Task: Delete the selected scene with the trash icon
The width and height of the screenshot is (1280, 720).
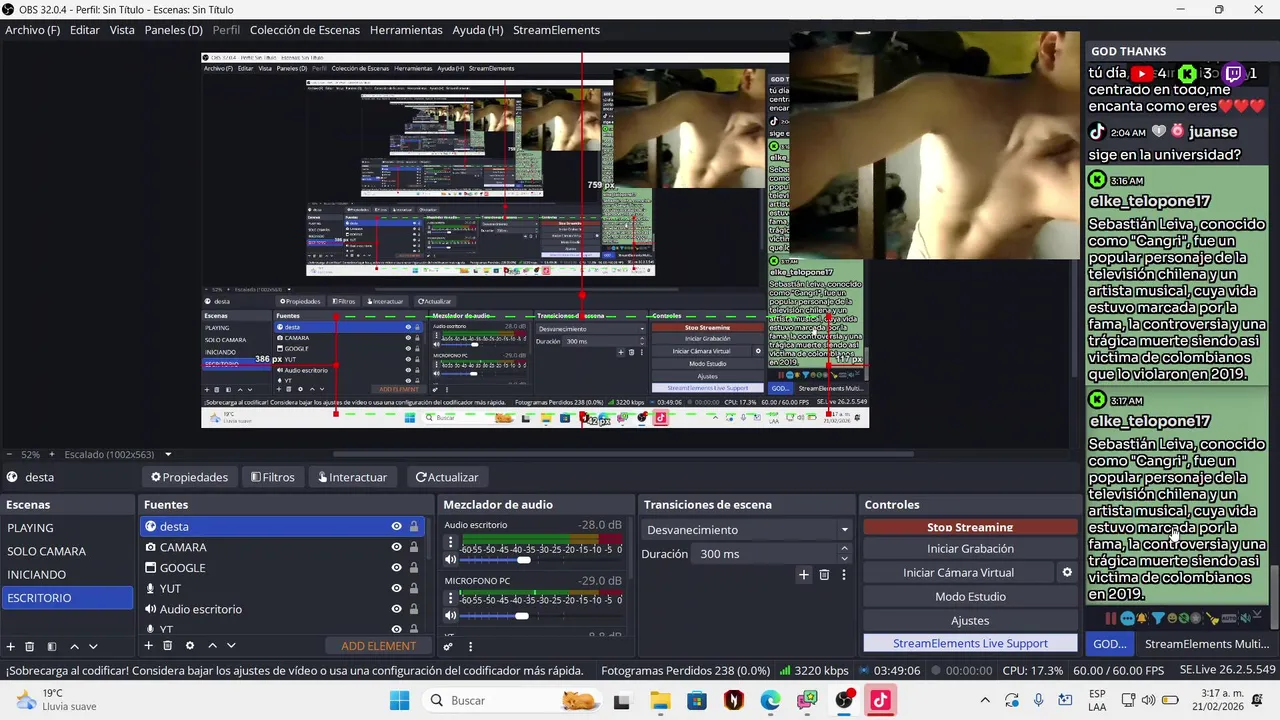Action: (30, 646)
